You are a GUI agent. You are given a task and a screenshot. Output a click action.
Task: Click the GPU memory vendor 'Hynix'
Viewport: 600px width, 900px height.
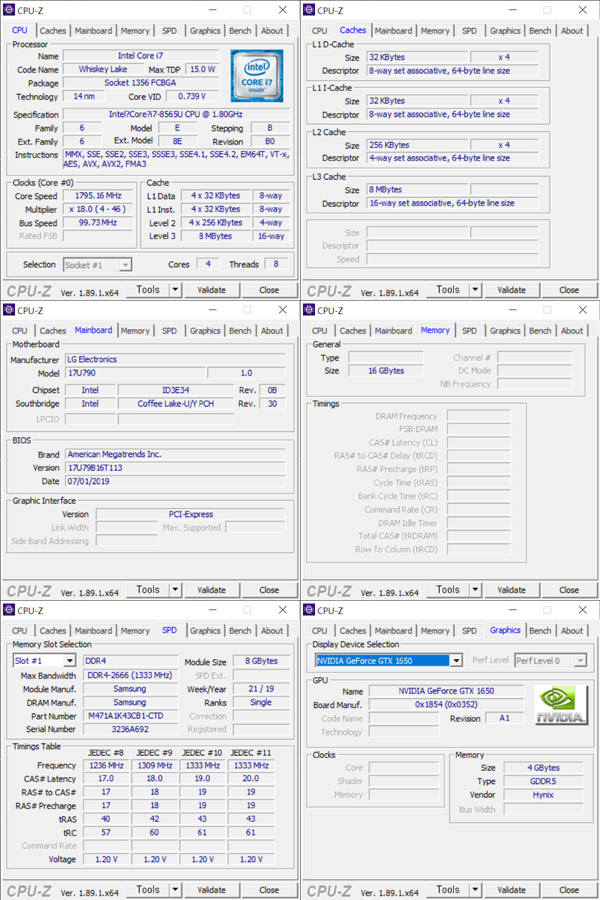[x=543, y=795]
